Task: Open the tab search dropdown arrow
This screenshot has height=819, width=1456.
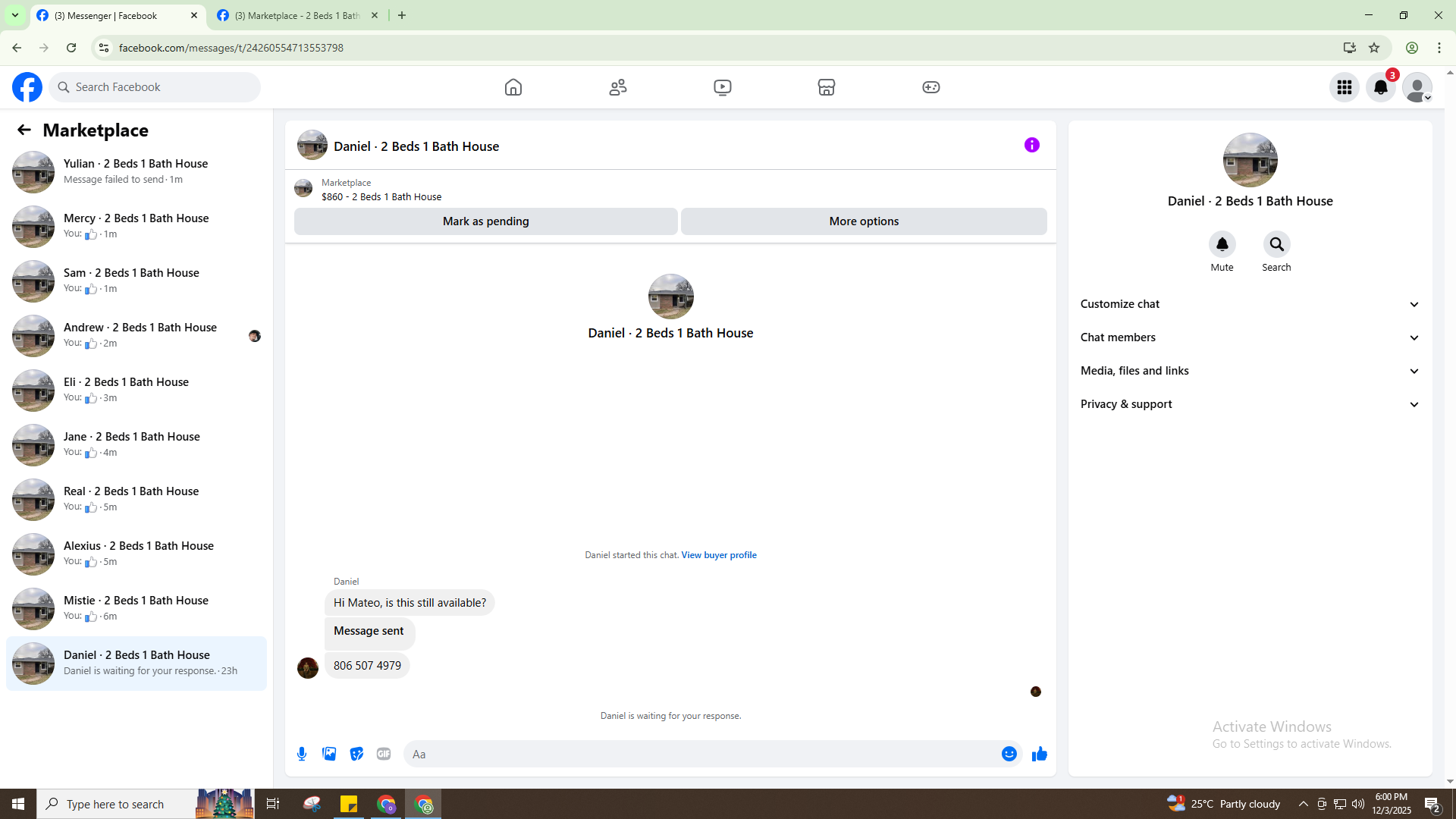Action: 15,15
